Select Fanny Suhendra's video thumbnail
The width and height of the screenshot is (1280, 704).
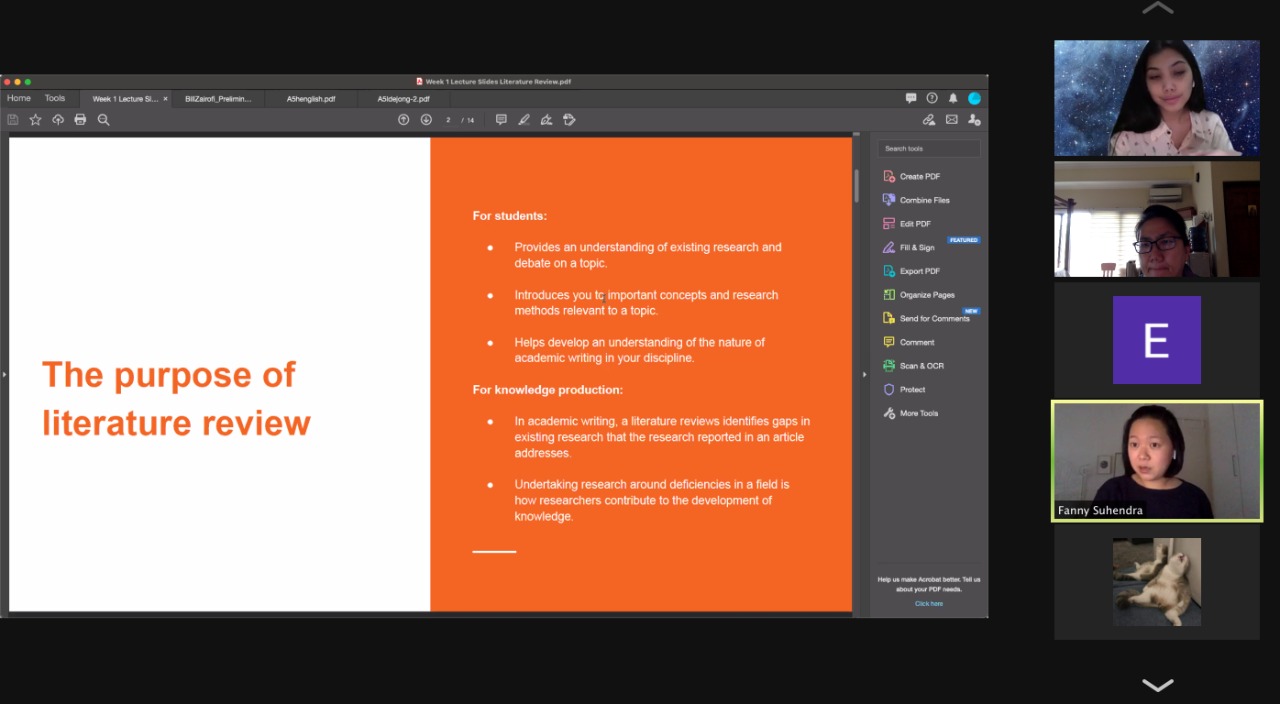(x=1157, y=461)
